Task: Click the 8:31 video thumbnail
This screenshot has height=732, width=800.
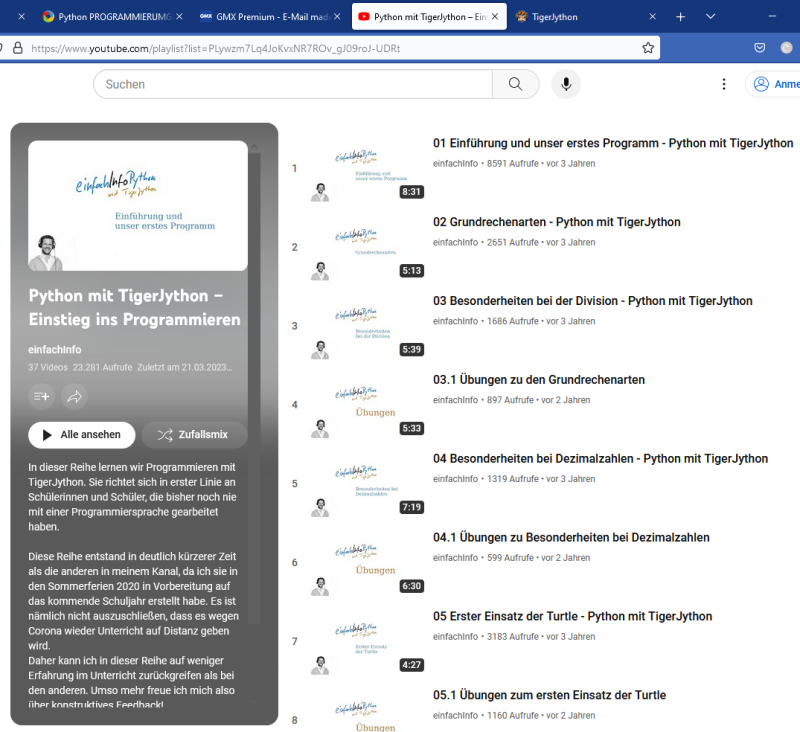Action: (367, 168)
